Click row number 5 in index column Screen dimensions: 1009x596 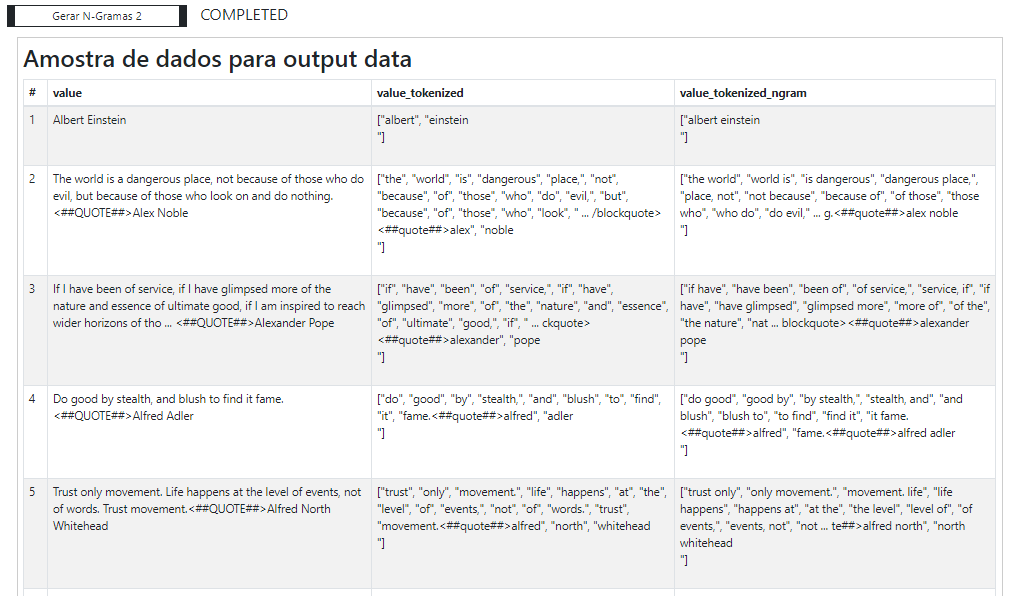32,492
